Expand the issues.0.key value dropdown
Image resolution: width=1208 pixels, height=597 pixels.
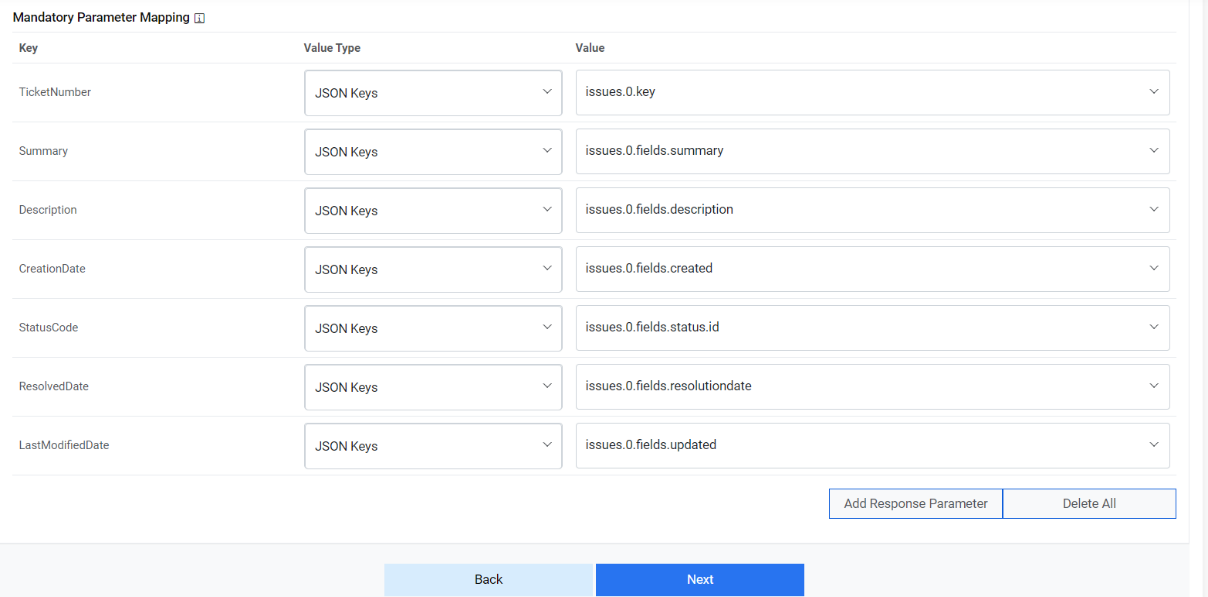click(1153, 92)
